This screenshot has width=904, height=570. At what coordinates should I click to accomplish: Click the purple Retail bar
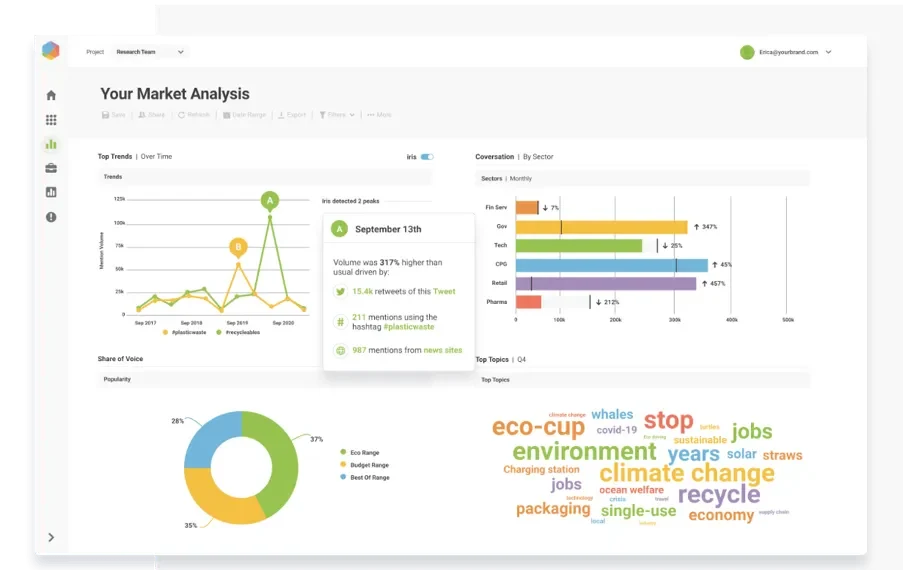(x=606, y=284)
